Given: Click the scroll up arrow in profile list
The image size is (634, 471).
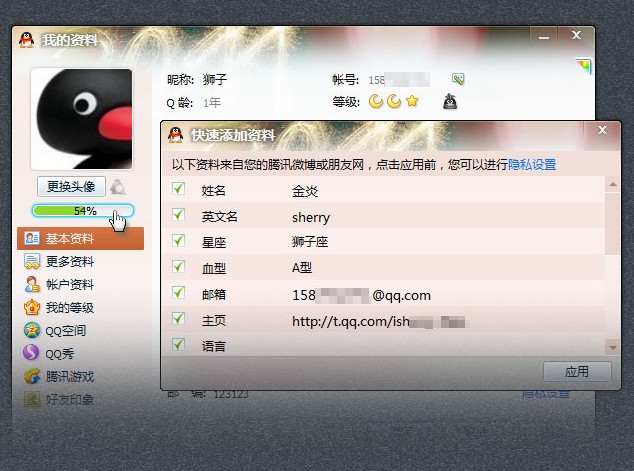Looking at the screenshot, I should tap(613, 184).
